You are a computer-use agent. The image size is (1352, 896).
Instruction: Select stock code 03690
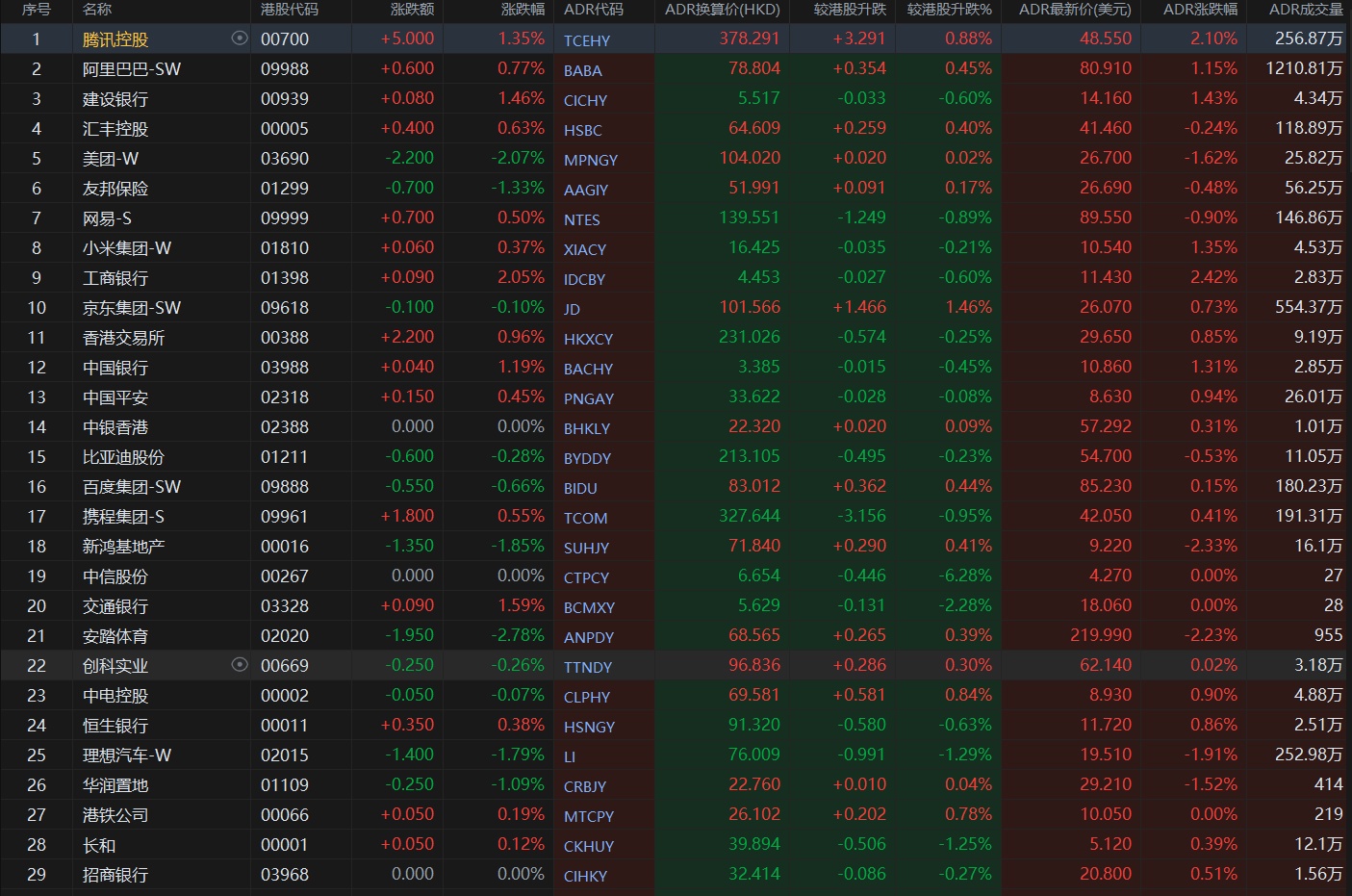coord(285,159)
